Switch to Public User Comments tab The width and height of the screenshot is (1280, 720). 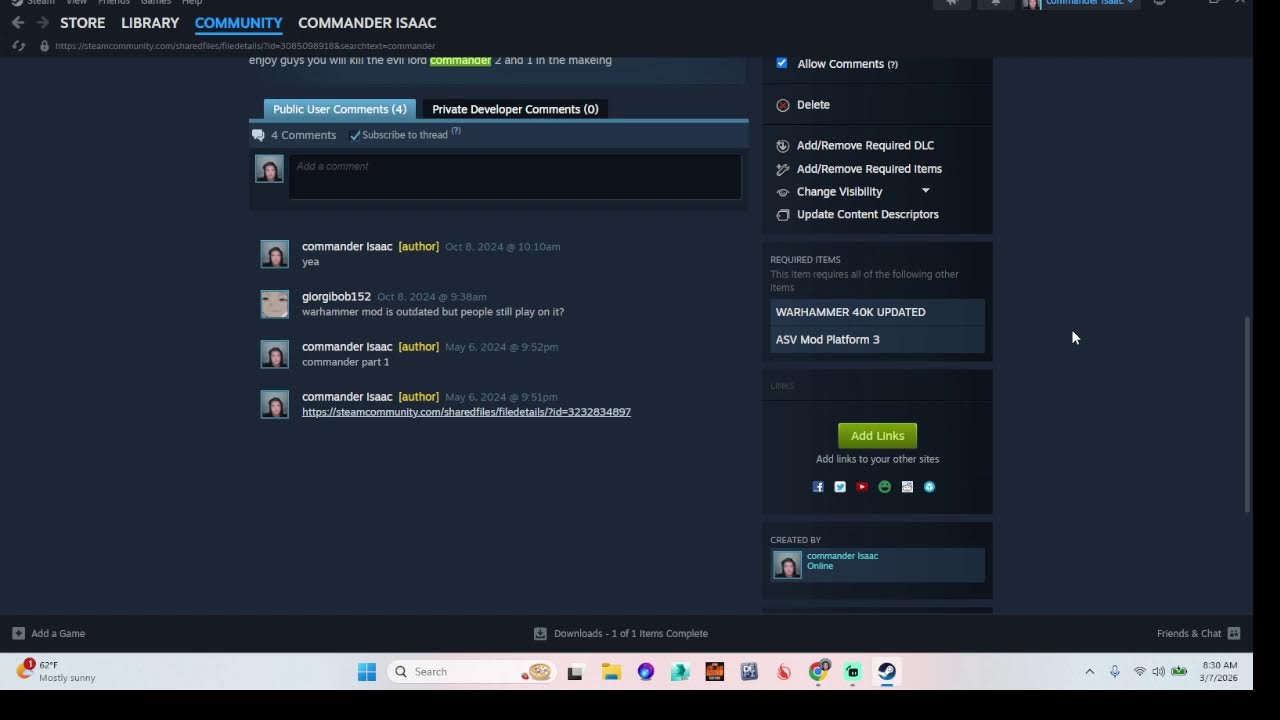pyautogui.click(x=339, y=109)
